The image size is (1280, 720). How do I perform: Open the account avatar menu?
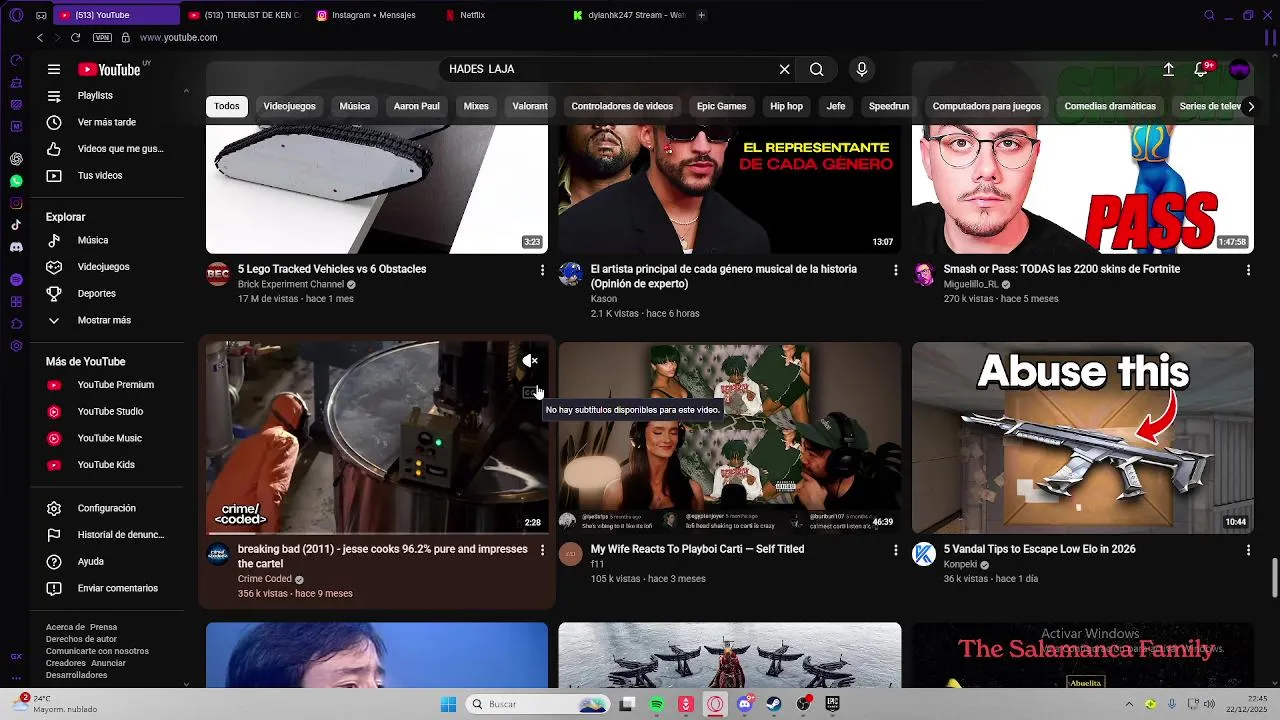point(1240,69)
